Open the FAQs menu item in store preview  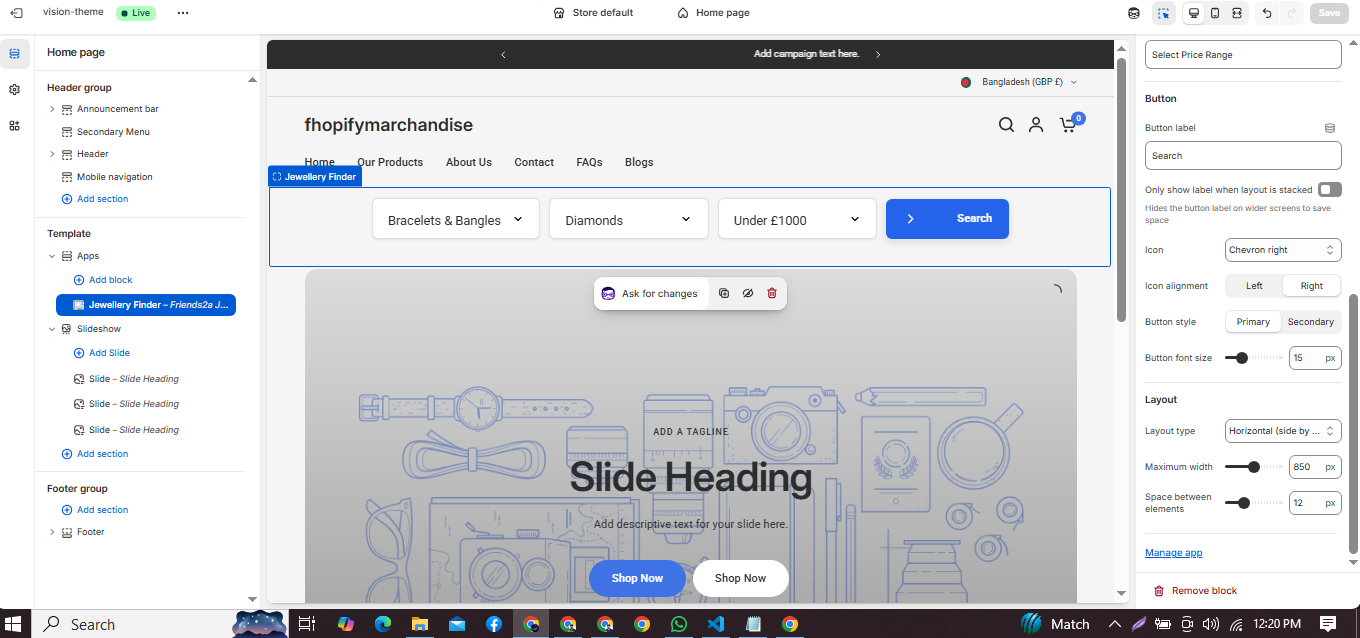tap(589, 162)
